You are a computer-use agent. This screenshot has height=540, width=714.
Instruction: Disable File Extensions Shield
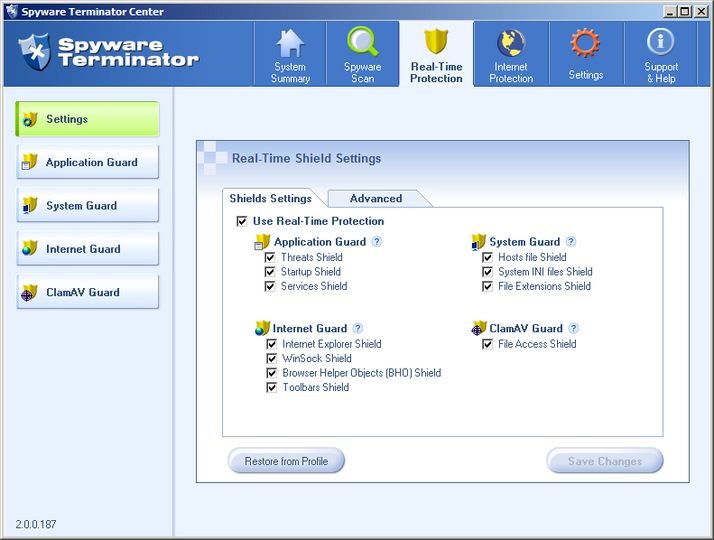tap(487, 286)
